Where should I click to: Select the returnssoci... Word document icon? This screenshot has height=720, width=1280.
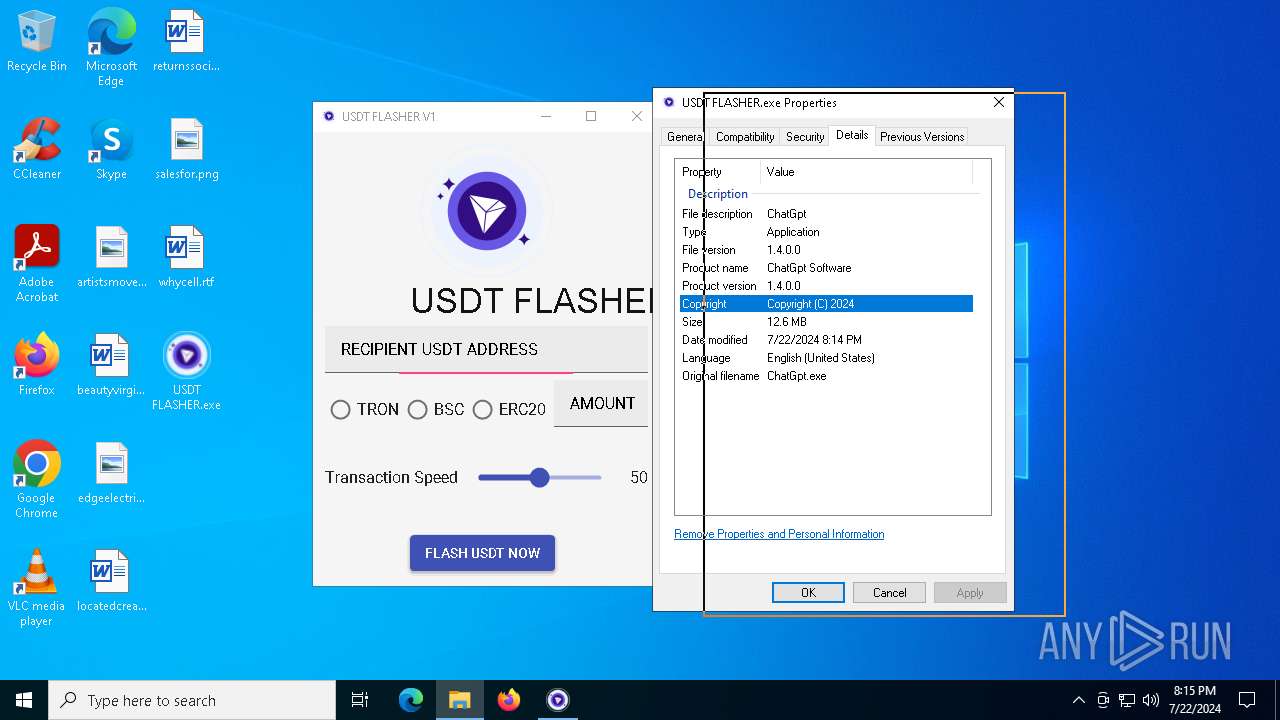[x=185, y=42]
